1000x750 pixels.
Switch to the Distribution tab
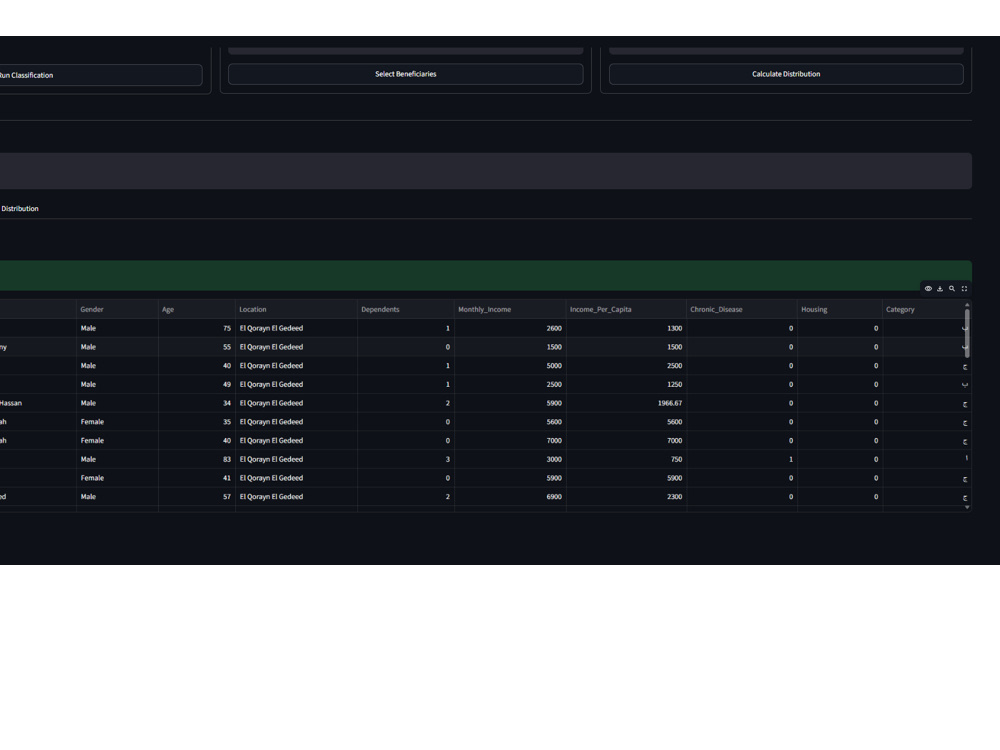click(x=19, y=209)
